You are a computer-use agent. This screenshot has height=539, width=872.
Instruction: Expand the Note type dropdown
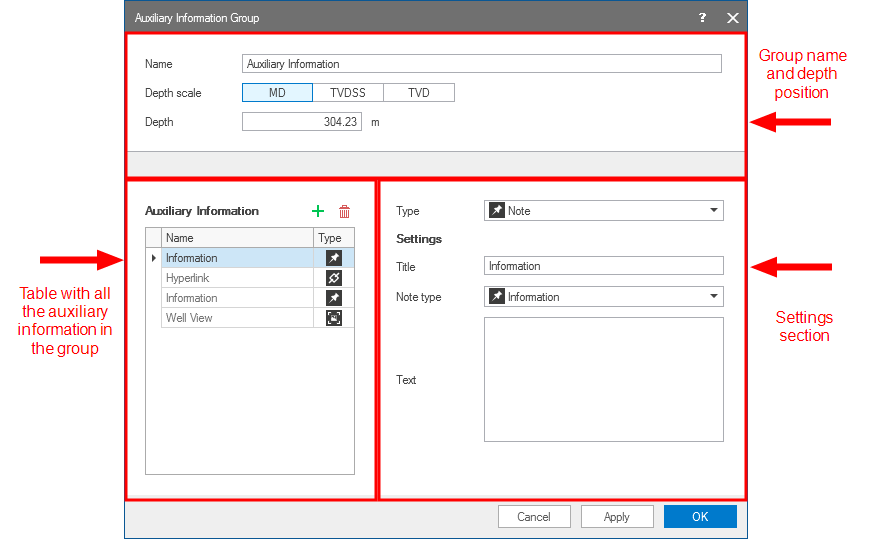tap(603, 297)
